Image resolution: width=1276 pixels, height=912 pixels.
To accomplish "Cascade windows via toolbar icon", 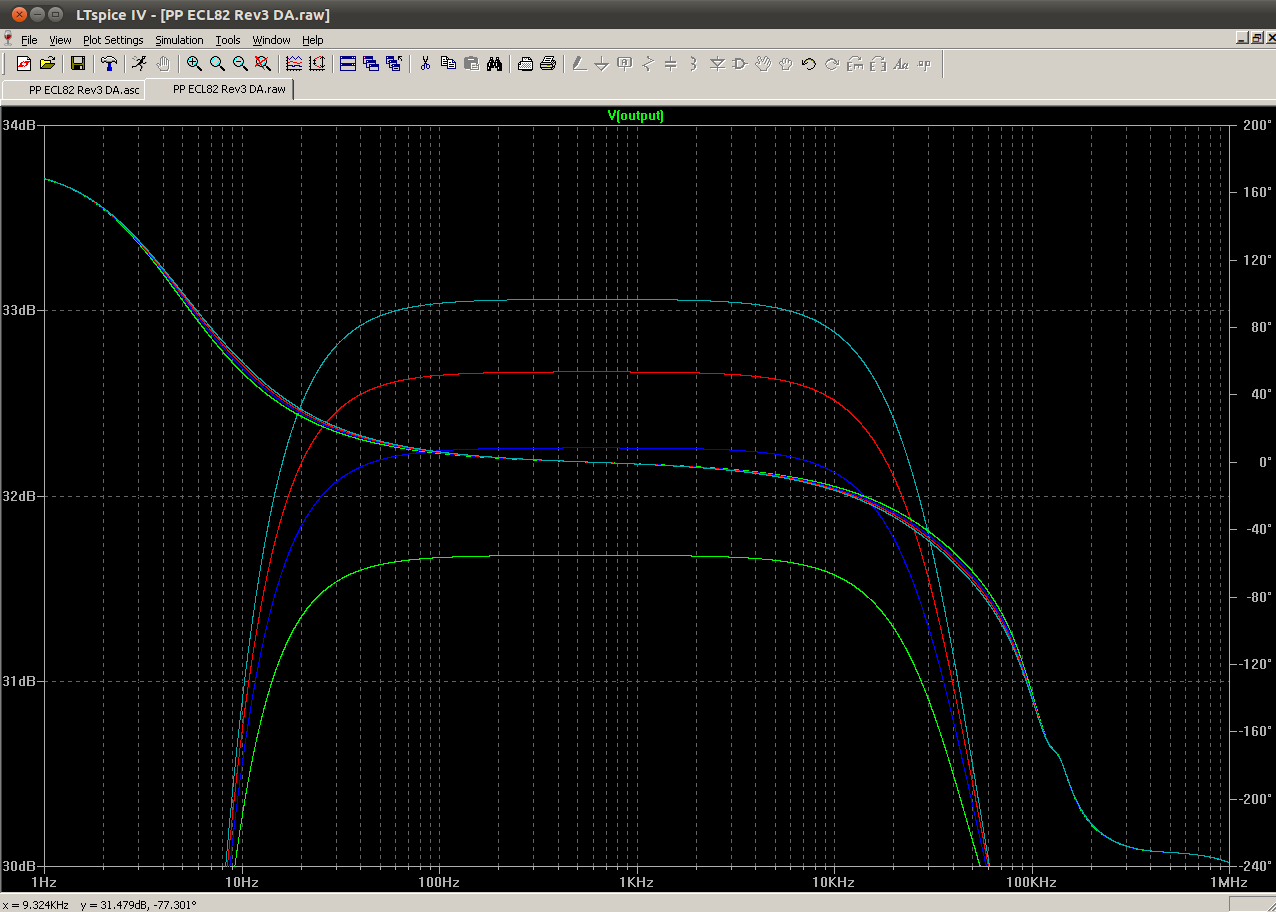I will point(371,64).
